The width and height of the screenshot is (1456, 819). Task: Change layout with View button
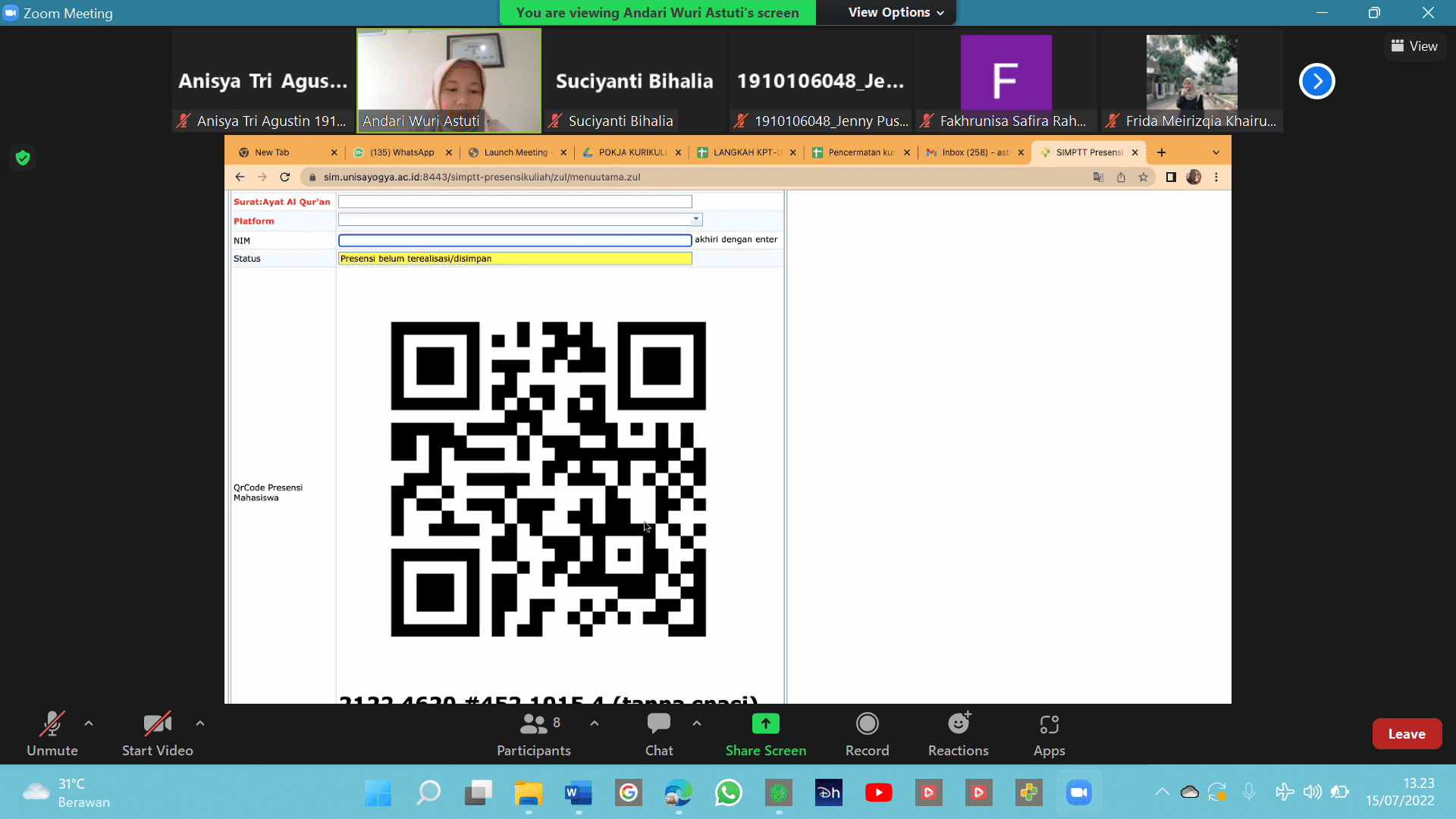click(1414, 46)
